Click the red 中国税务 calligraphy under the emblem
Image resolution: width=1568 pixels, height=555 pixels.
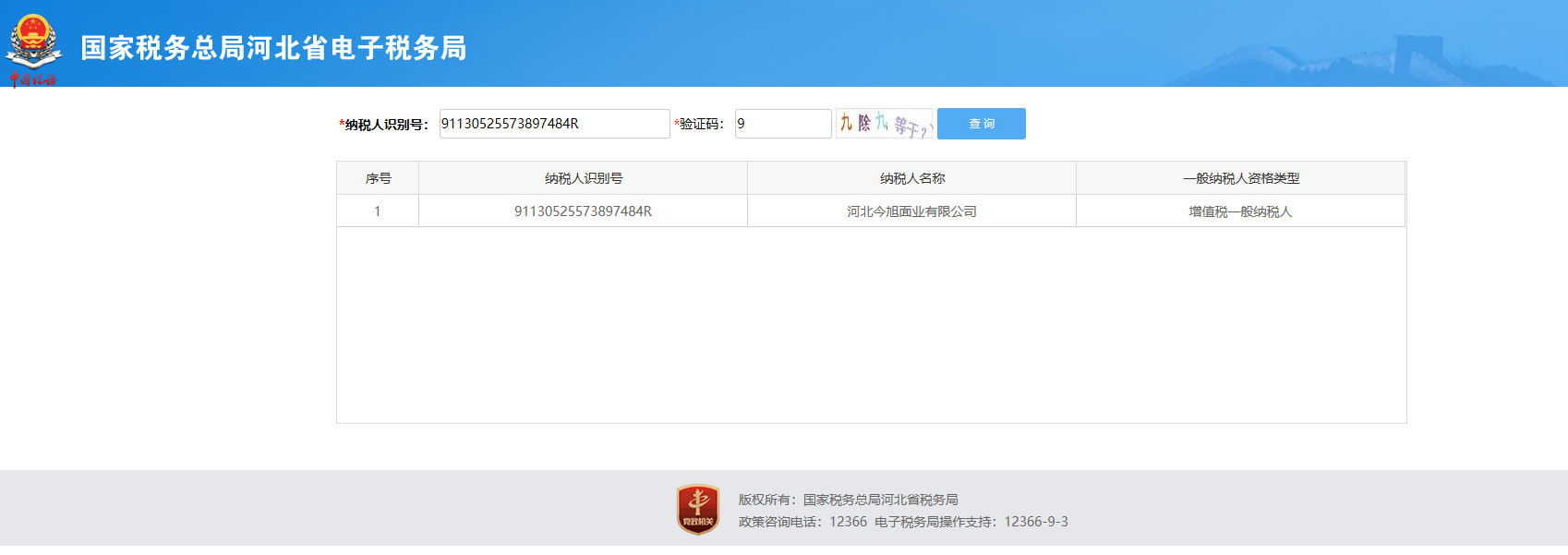pyautogui.click(x=33, y=79)
